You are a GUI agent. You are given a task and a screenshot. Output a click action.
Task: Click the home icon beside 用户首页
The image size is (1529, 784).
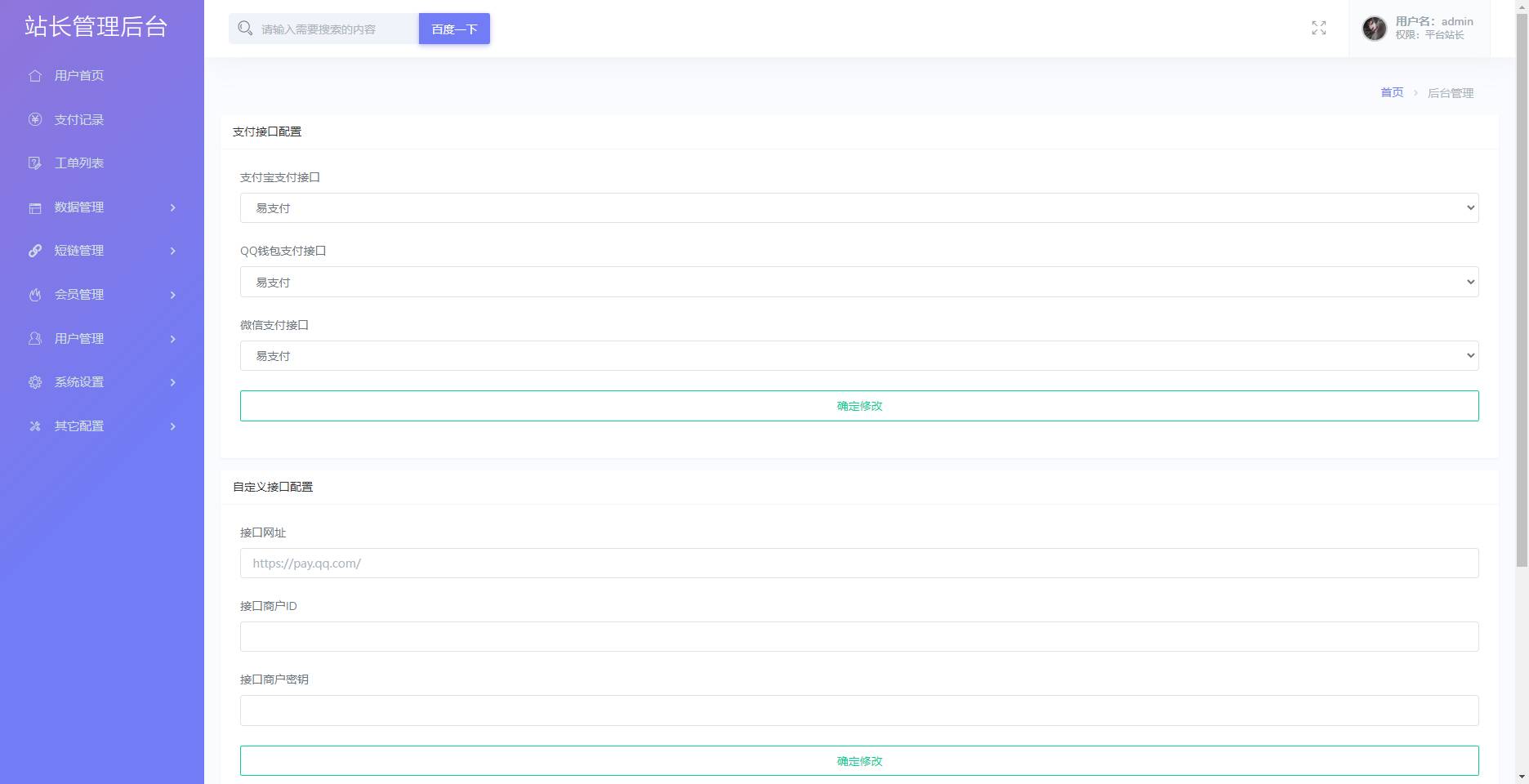pos(35,76)
